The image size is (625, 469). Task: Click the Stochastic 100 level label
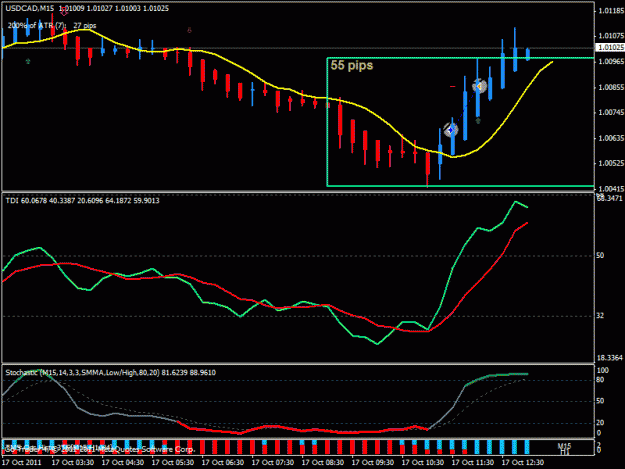(x=603, y=370)
